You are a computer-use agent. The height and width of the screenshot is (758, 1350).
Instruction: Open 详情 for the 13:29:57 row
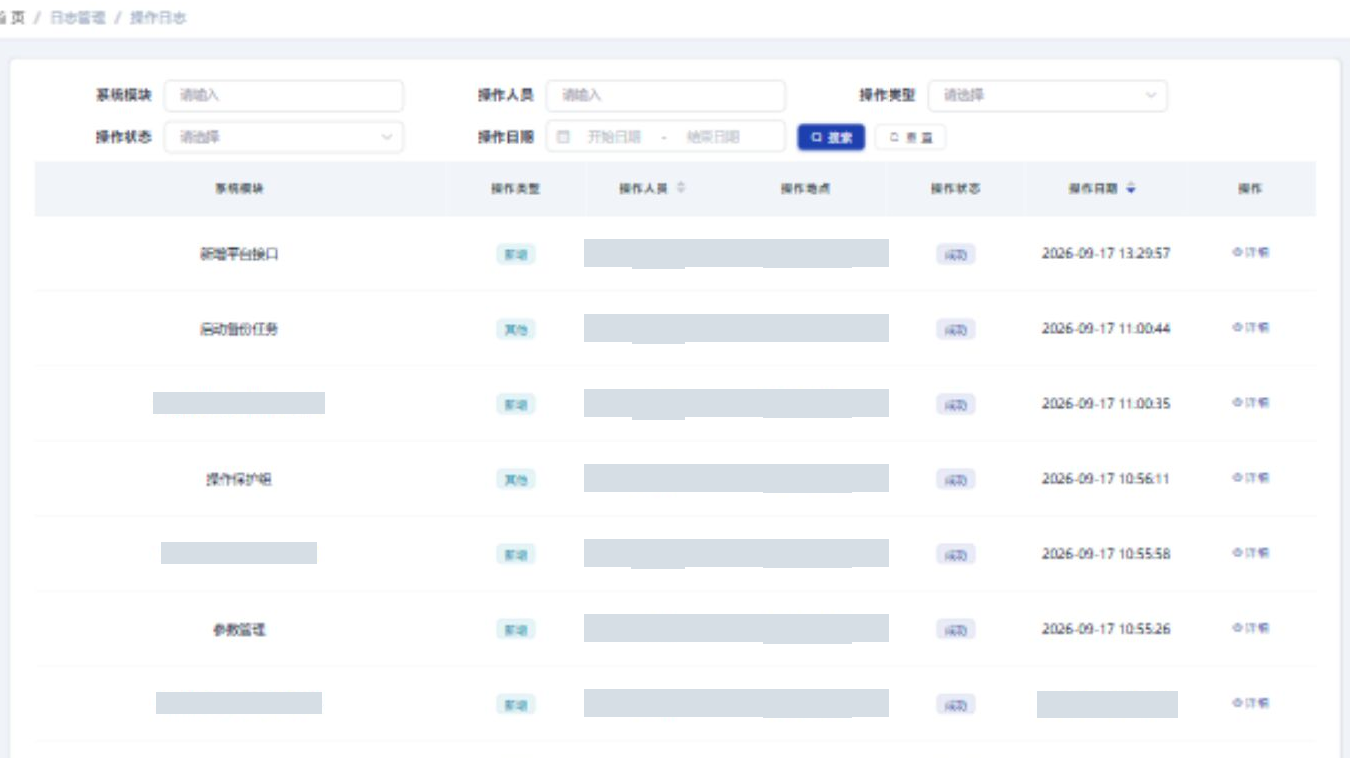tap(1251, 253)
